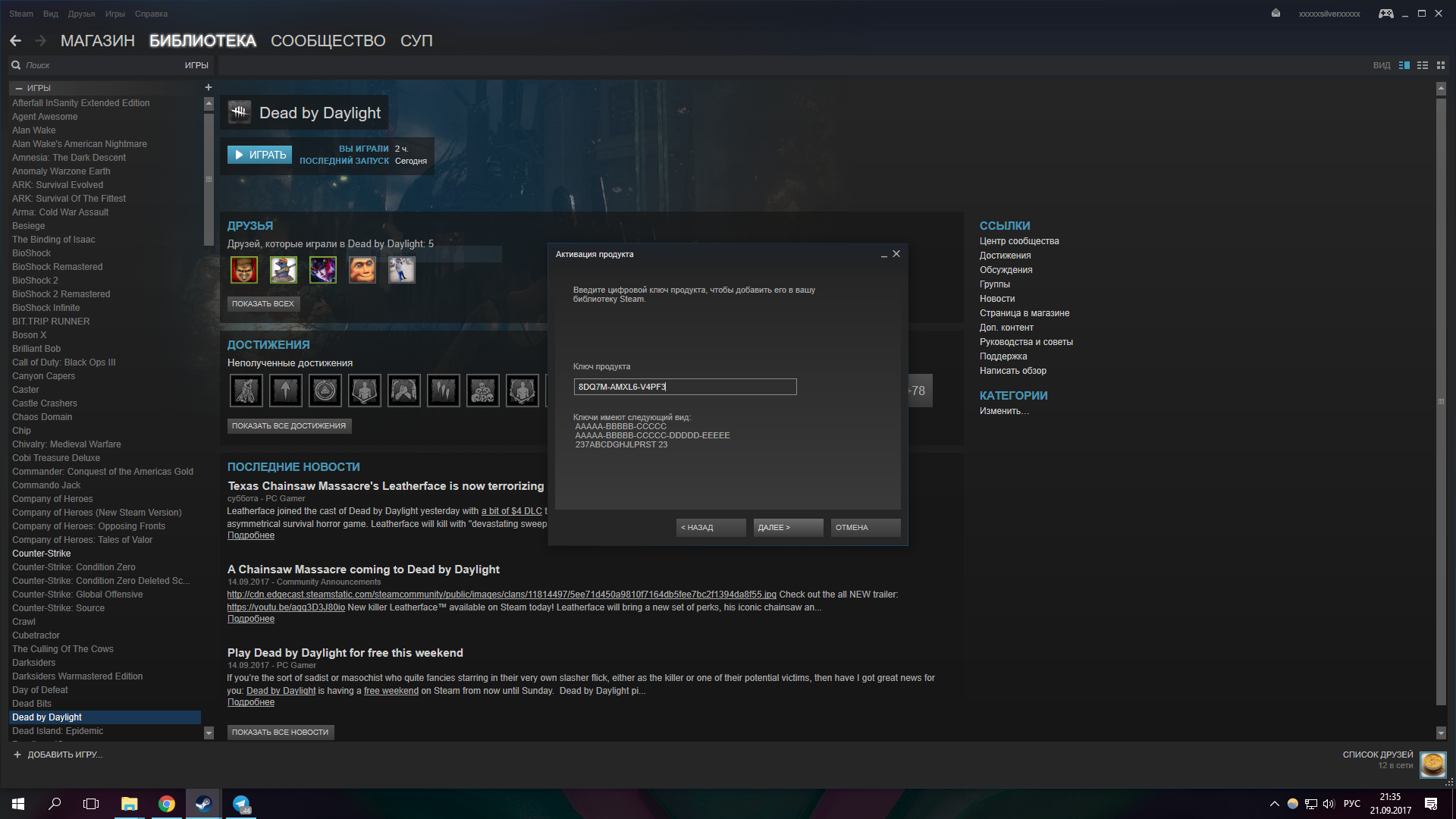Image resolution: width=1456 pixels, height=819 pixels.
Task: Open Страница в магазине link
Action: [x=1024, y=313]
